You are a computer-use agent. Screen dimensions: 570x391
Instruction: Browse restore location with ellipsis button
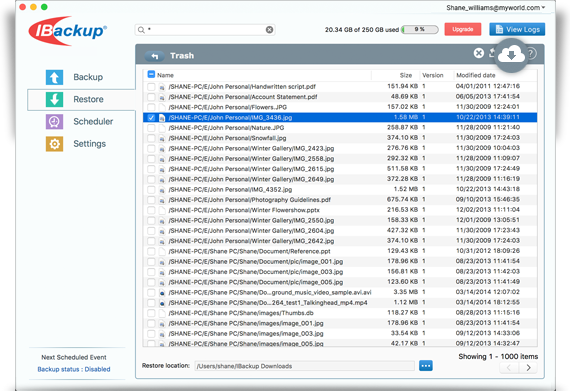point(426,366)
